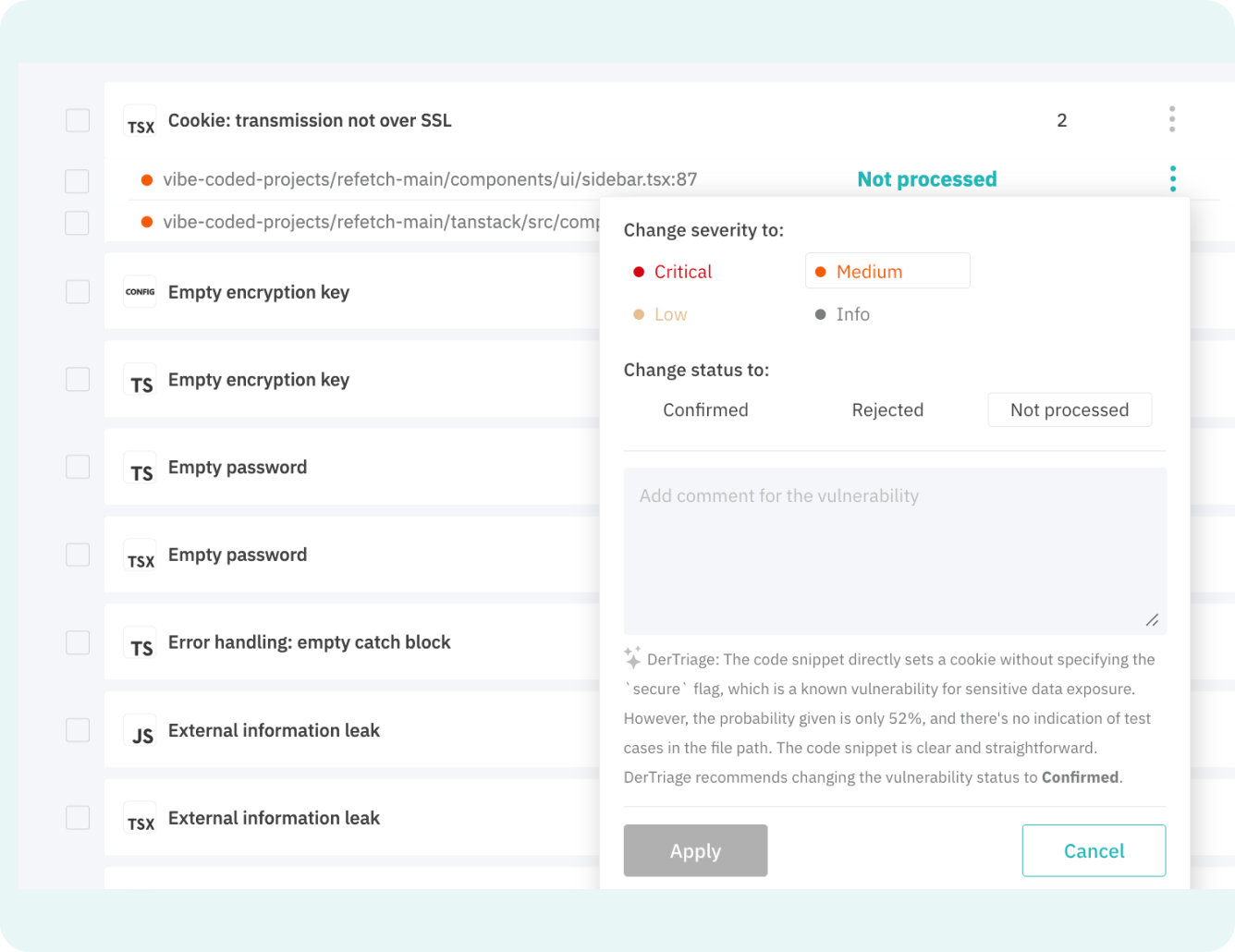This screenshot has width=1235, height=952.
Task: Click the TS icon beside Empty password
Action: tap(141, 468)
